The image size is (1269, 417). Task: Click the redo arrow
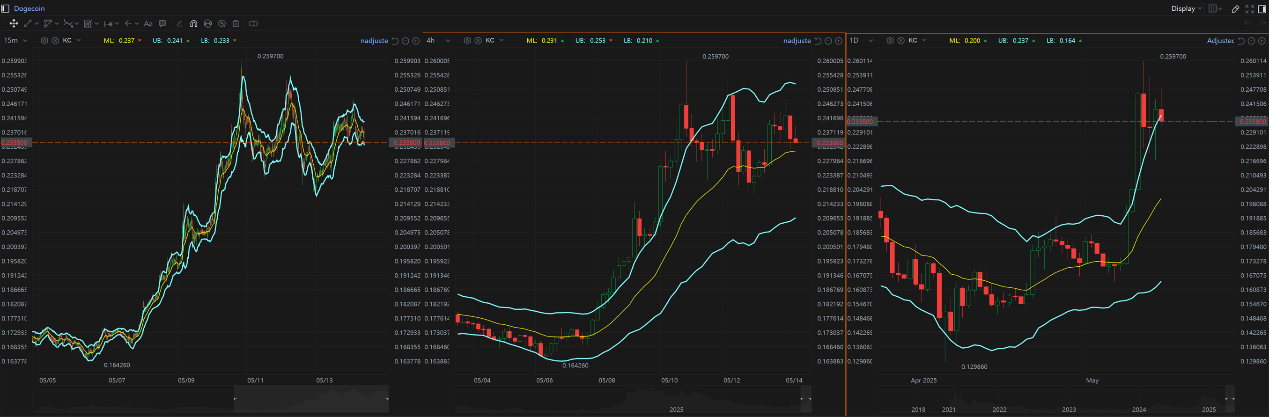pos(1261,23)
